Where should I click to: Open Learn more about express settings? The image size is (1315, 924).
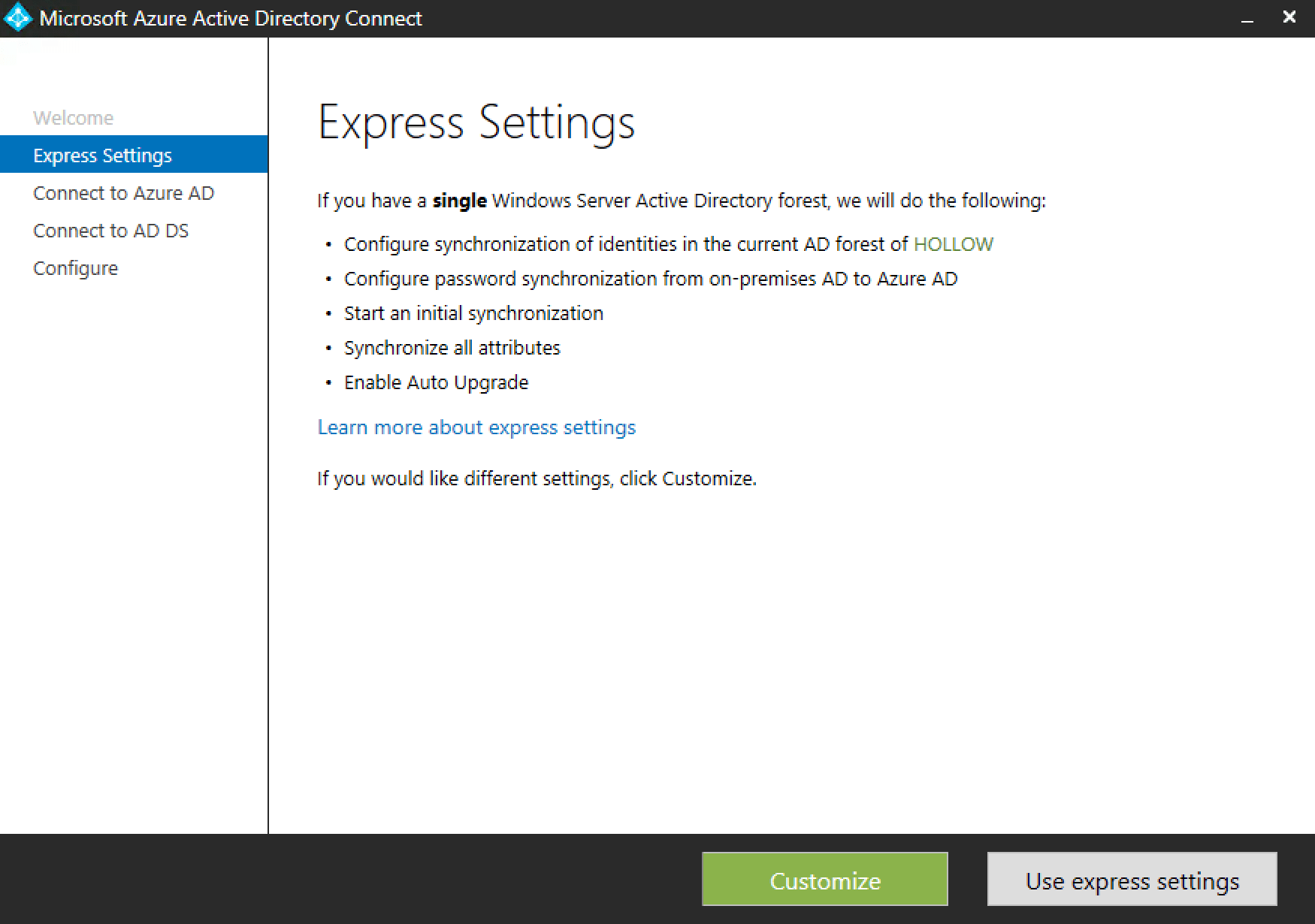pos(476,427)
